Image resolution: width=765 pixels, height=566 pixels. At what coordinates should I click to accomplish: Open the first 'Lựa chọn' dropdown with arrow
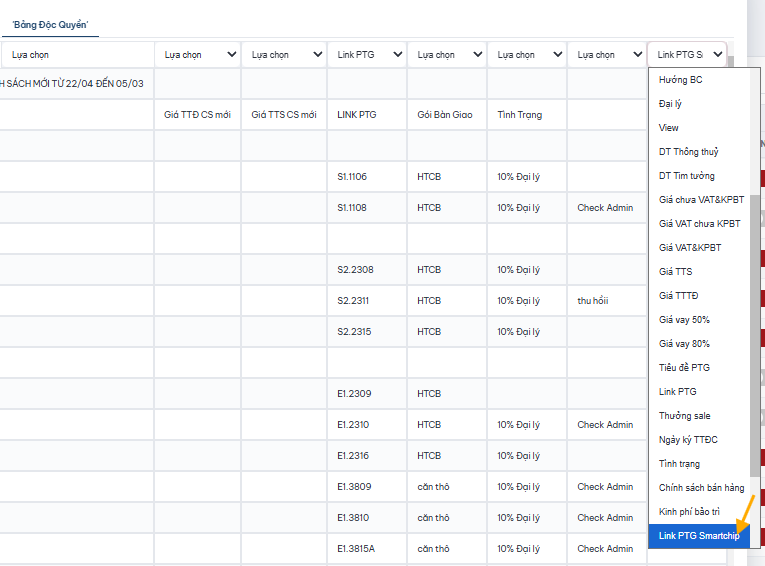[x=198, y=55]
